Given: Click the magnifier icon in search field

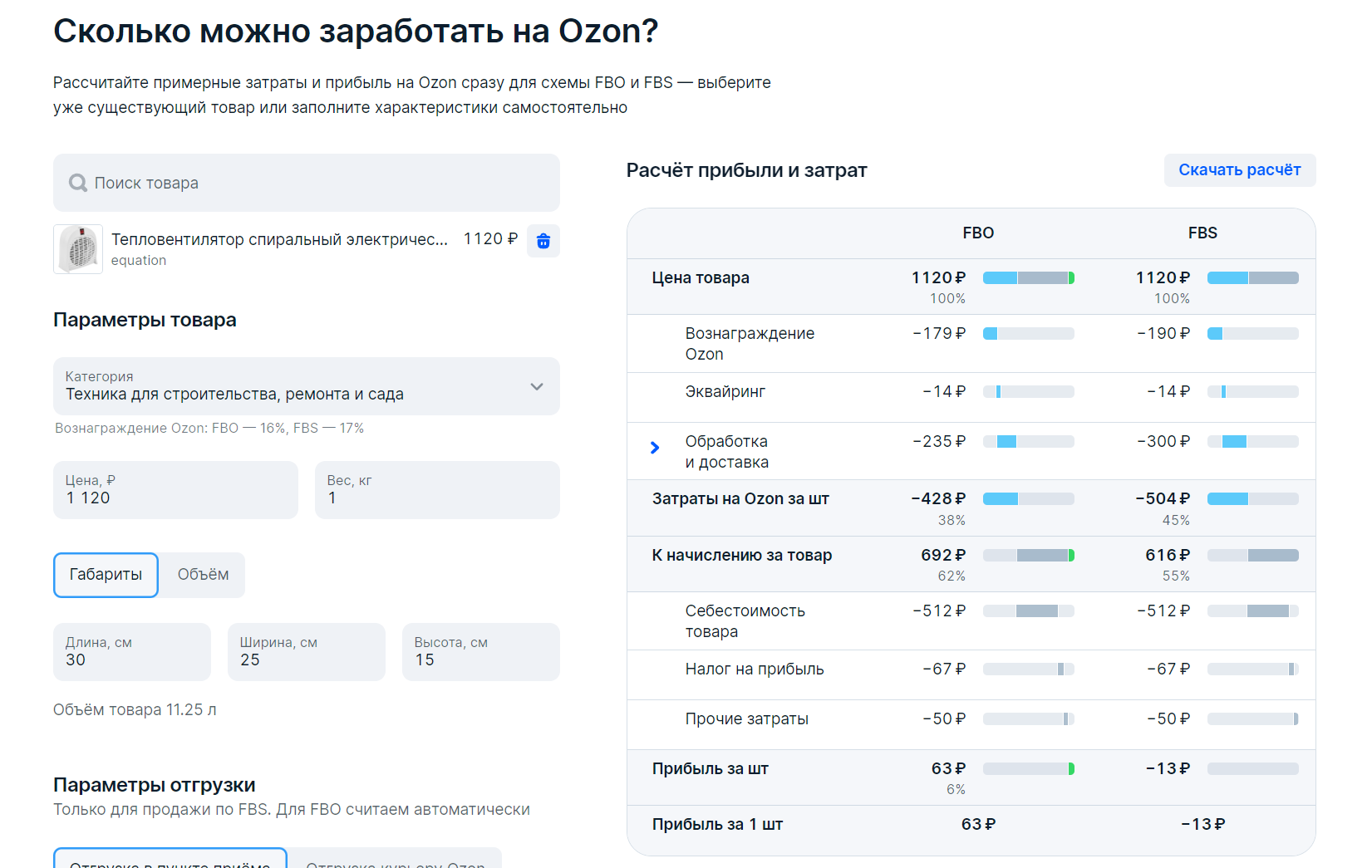Looking at the screenshot, I should click(78, 183).
